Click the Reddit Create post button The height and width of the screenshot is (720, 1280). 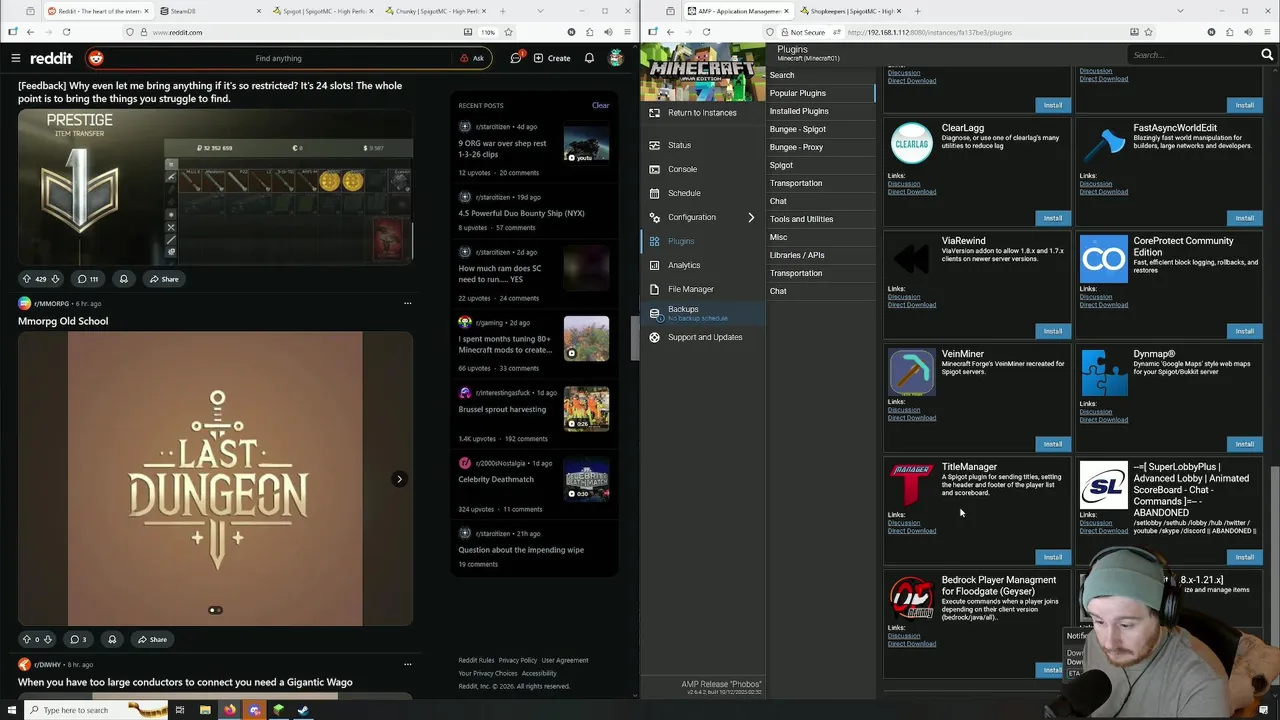[552, 58]
